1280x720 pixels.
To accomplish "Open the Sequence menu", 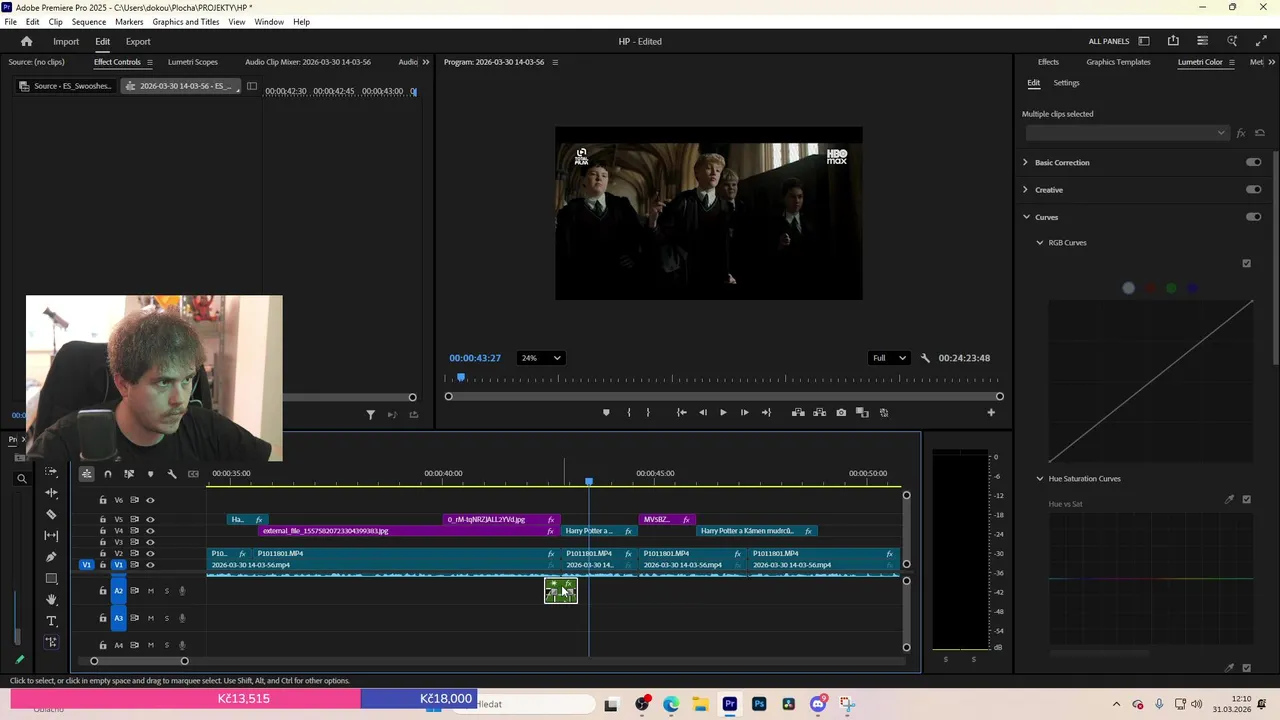I will point(89,21).
